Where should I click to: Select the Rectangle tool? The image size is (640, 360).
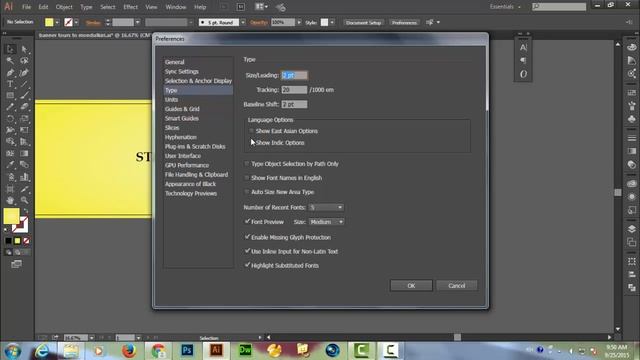pos(10,96)
